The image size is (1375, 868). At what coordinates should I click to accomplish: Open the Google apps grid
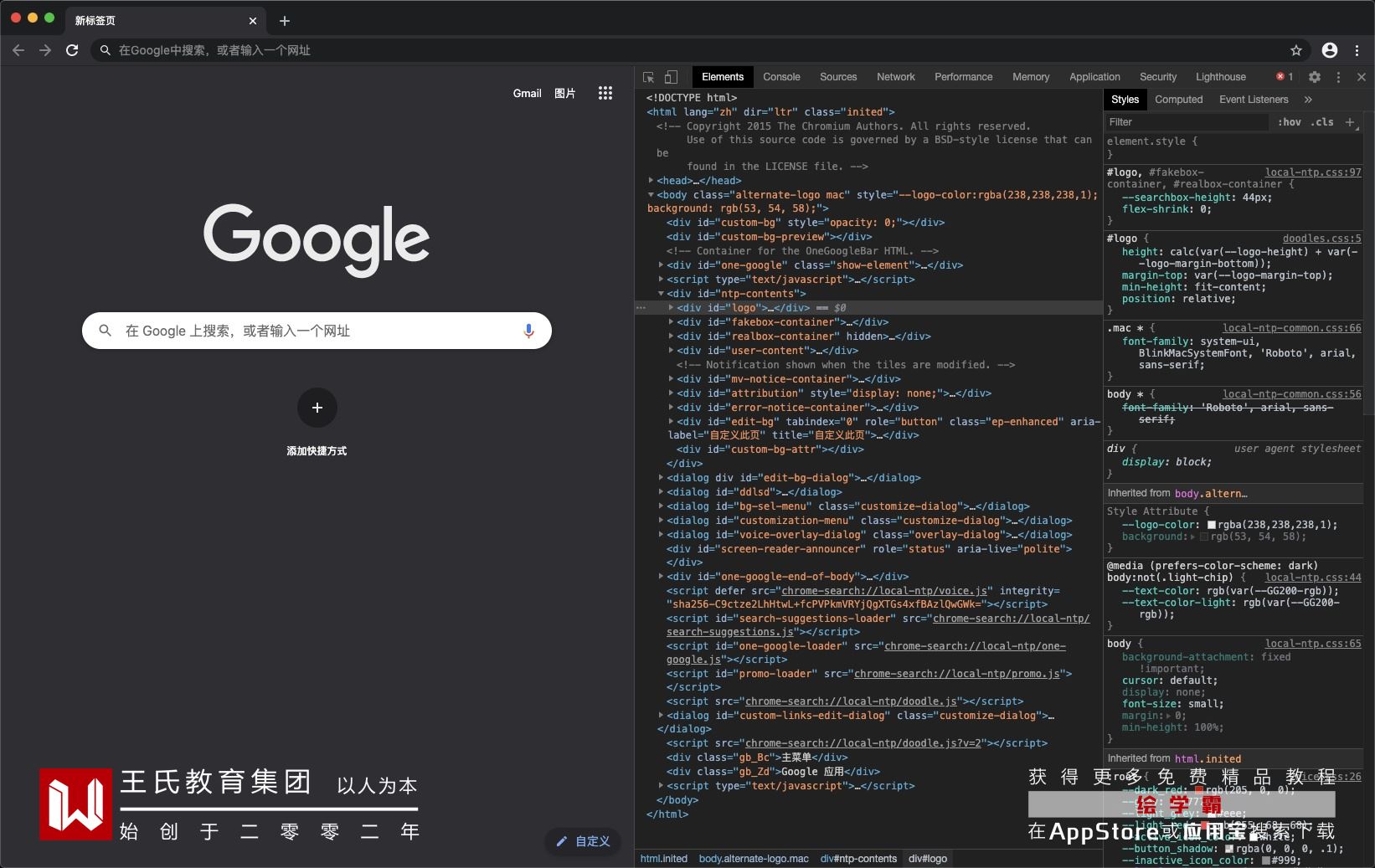(x=605, y=93)
